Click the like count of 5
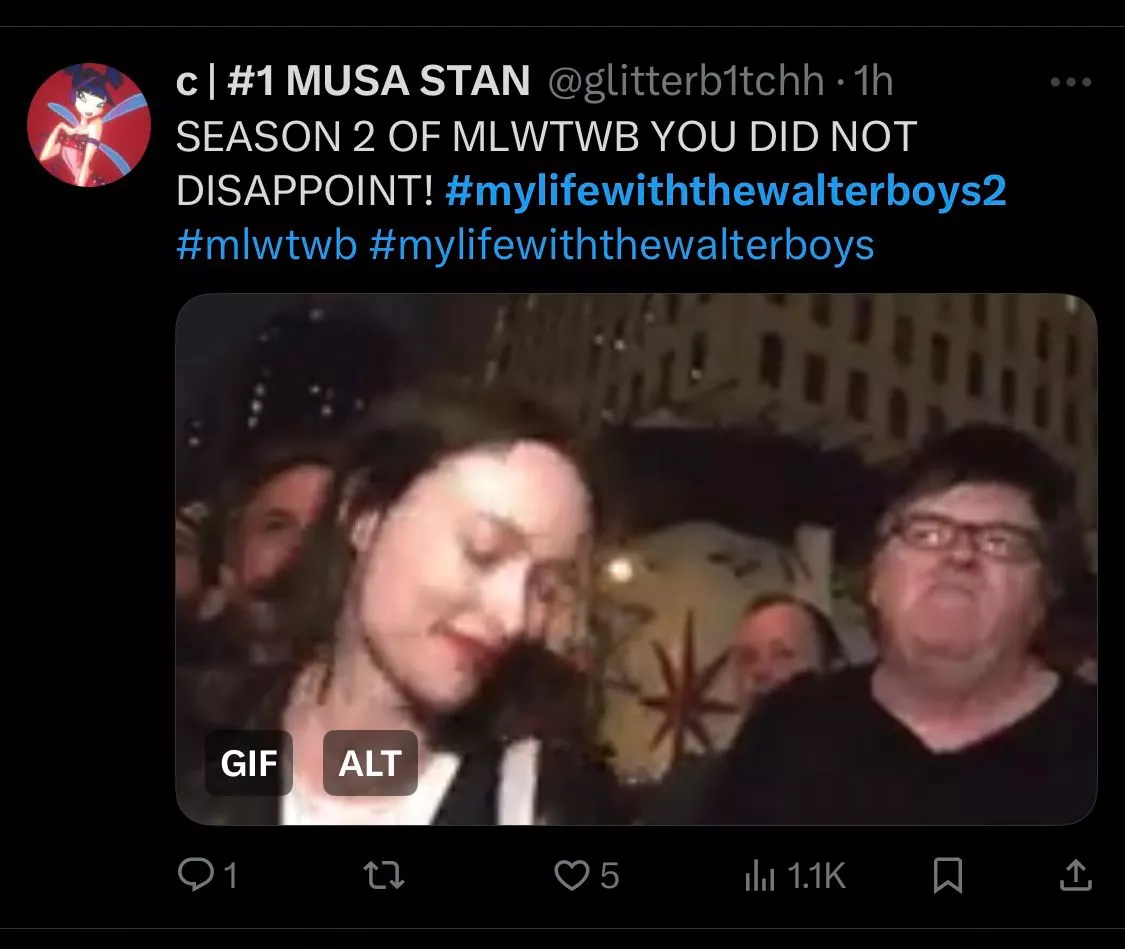Image resolution: width=1125 pixels, height=949 pixels. 609,877
